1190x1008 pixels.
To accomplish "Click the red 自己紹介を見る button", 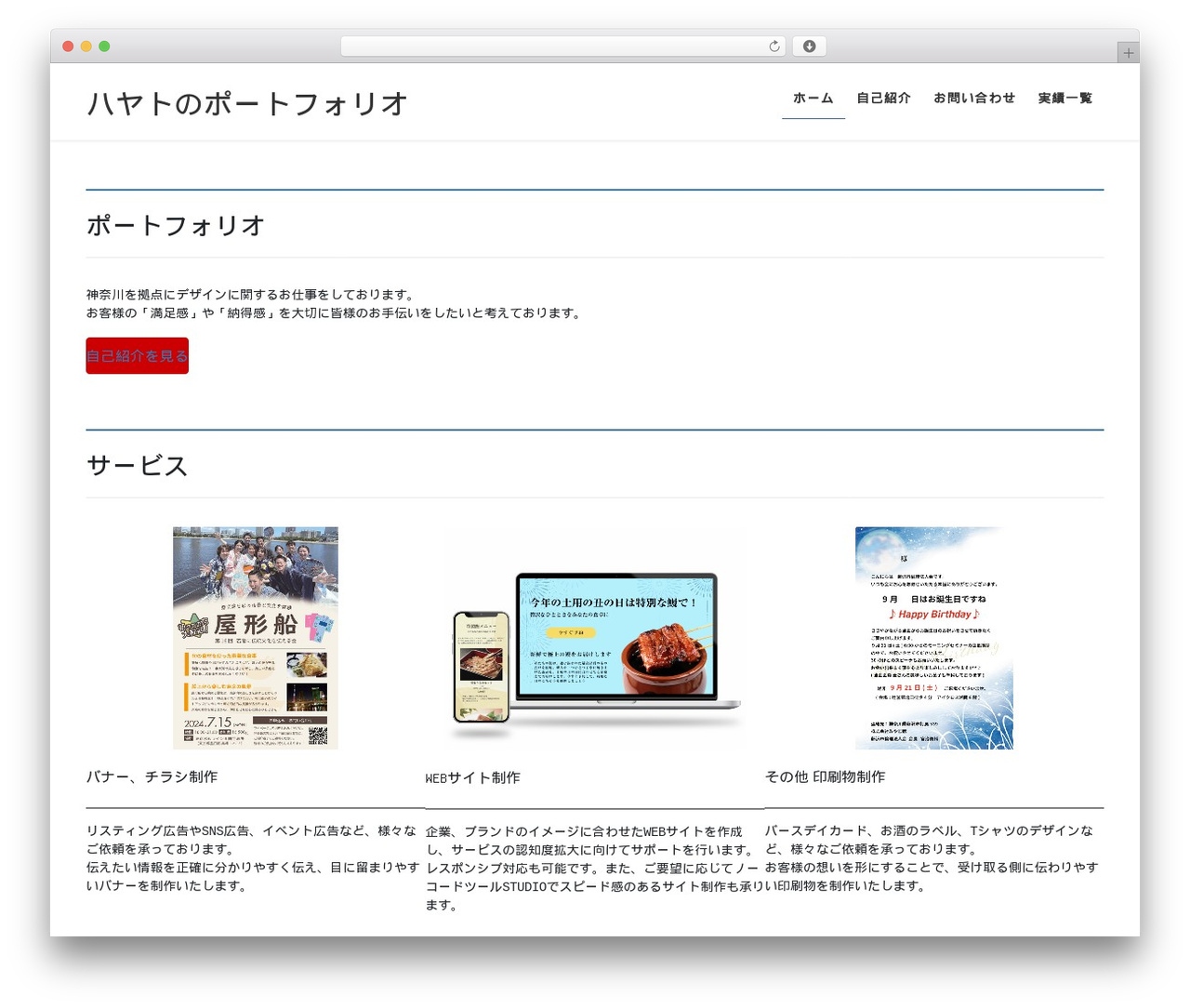I will (138, 356).
